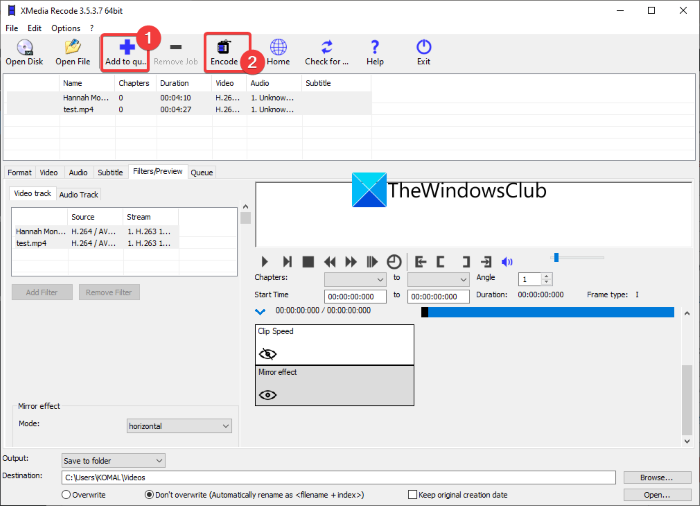Screen dimensions: 700x506
Task: Select the Mirror effect filter item
Action: [335, 385]
